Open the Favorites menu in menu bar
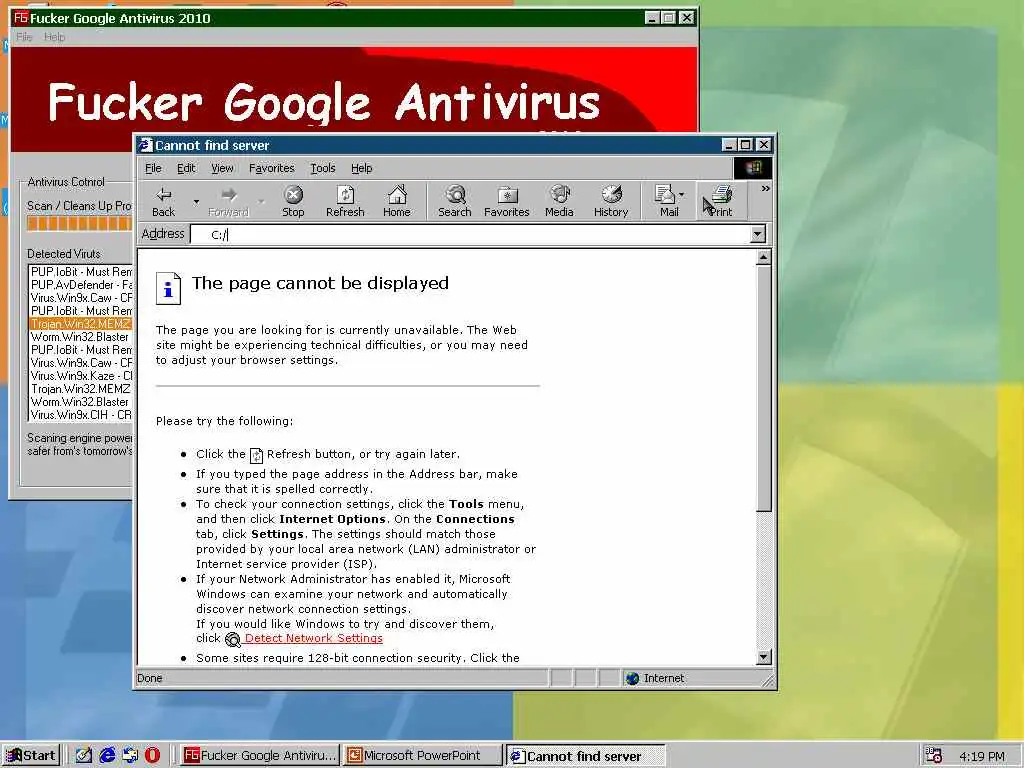1024x768 pixels. (x=272, y=168)
